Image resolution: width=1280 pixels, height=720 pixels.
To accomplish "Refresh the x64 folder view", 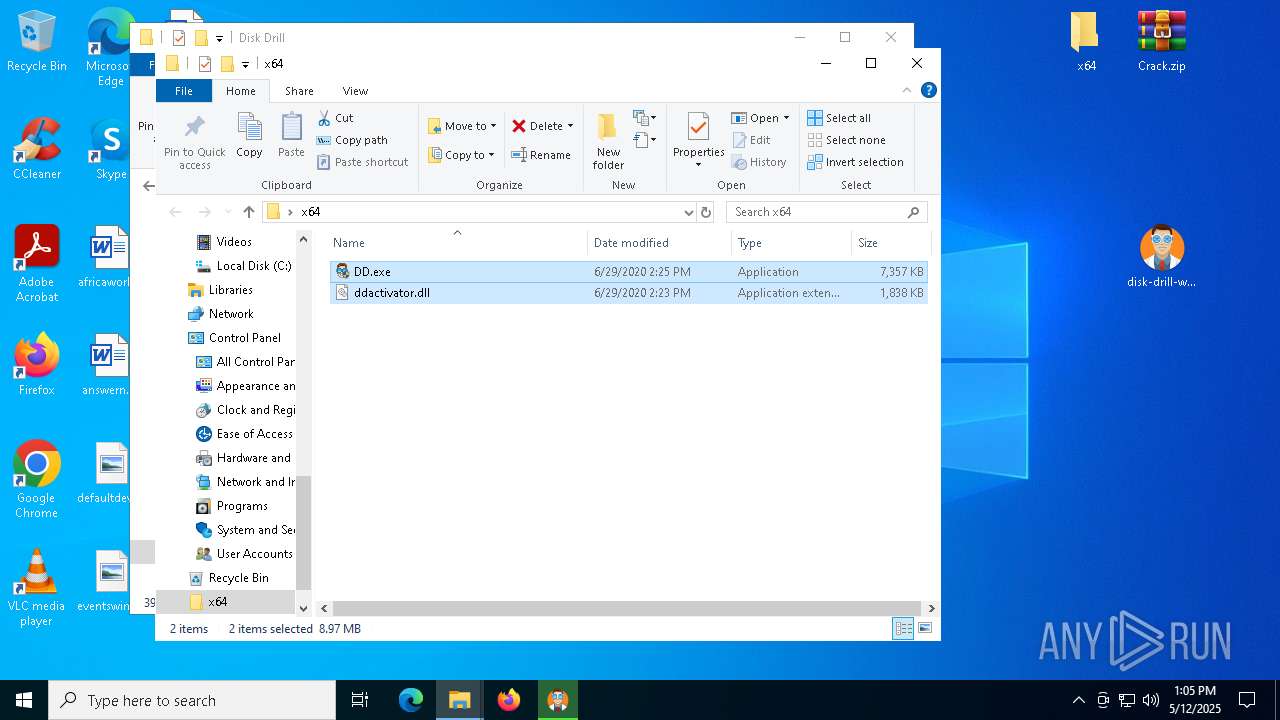I will (x=706, y=212).
